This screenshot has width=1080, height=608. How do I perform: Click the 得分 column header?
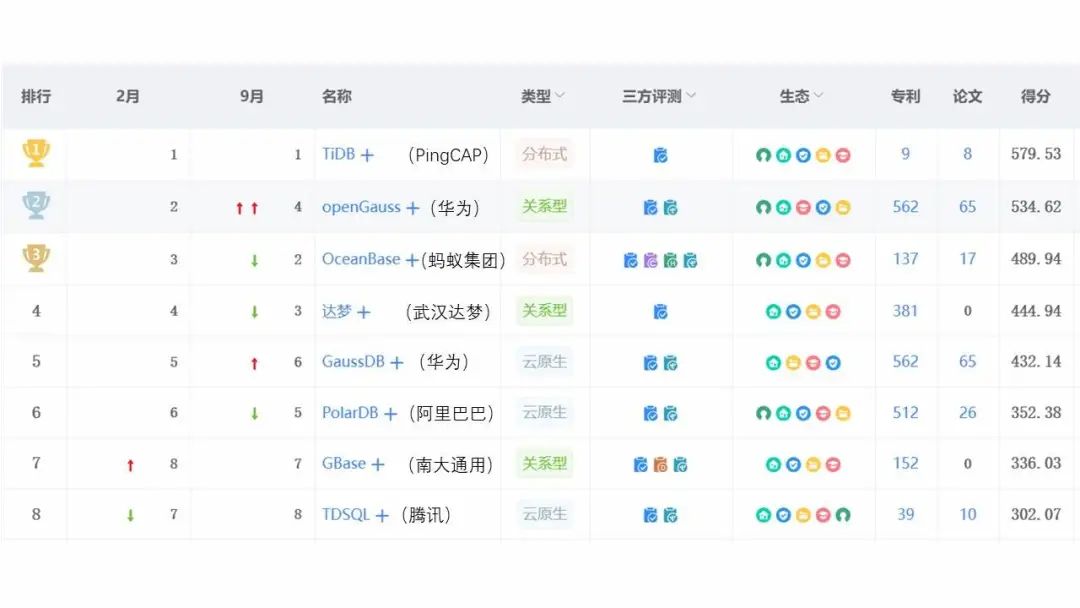pos(1035,96)
